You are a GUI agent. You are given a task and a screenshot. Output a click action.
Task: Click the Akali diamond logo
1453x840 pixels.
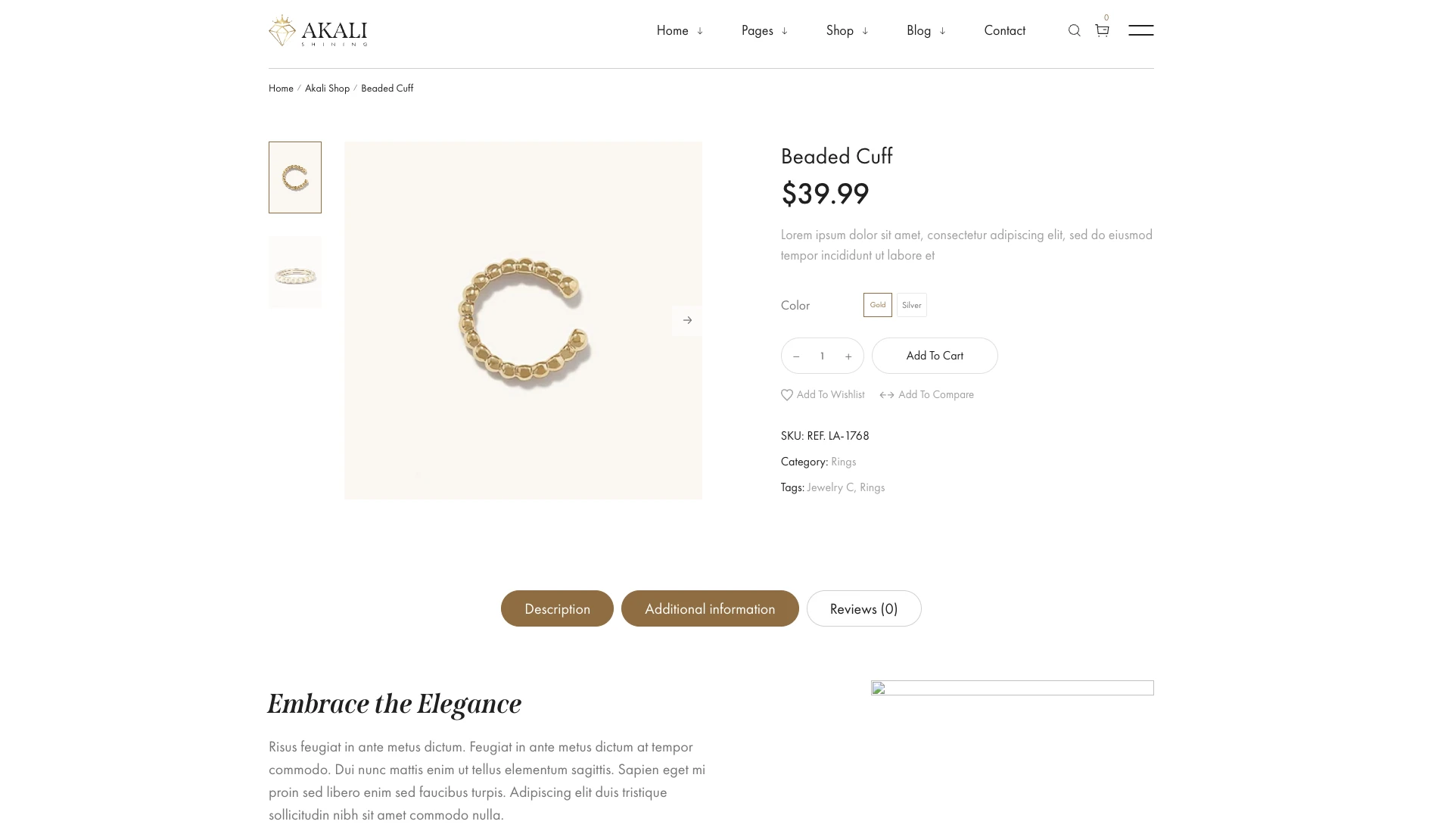(x=282, y=31)
